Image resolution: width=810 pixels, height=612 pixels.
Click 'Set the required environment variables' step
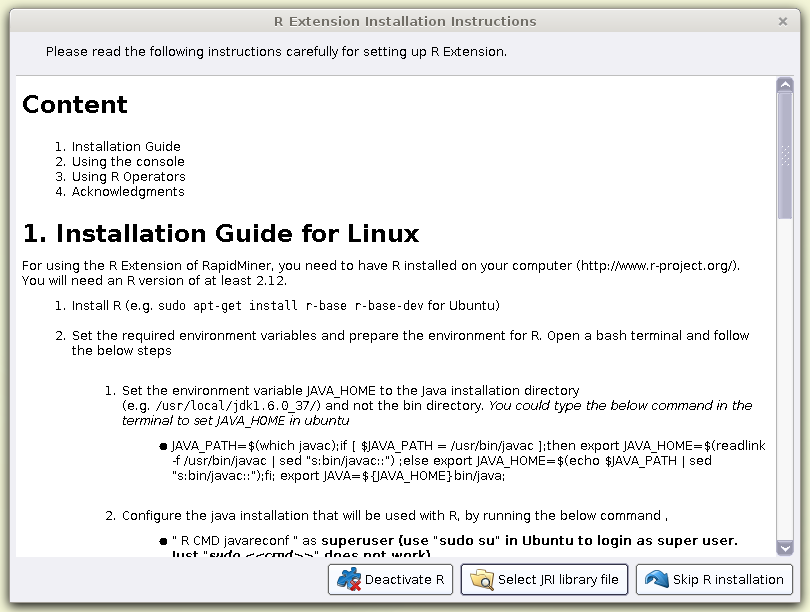coord(410,343)
